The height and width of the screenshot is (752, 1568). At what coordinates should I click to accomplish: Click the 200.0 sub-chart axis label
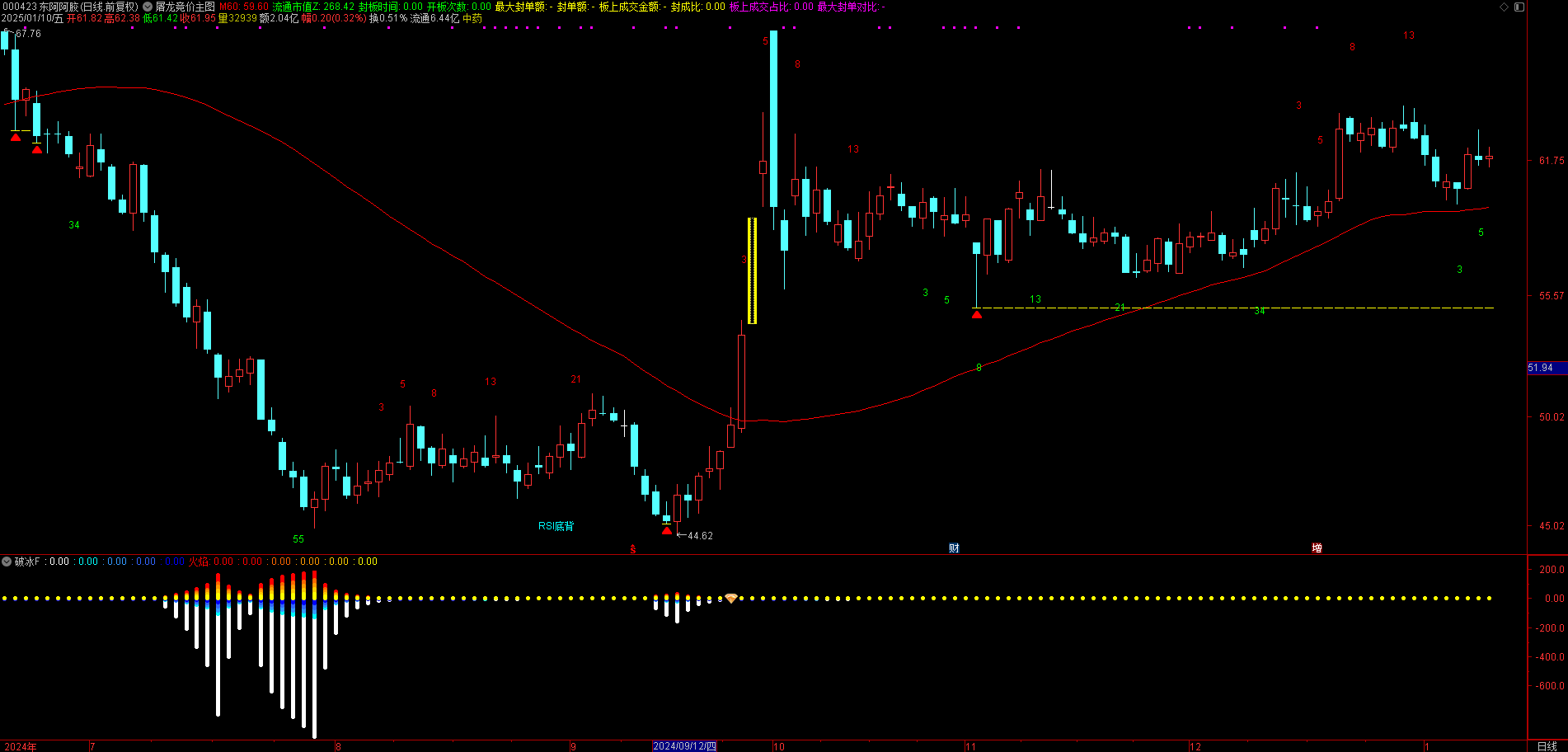(1552, 570)
